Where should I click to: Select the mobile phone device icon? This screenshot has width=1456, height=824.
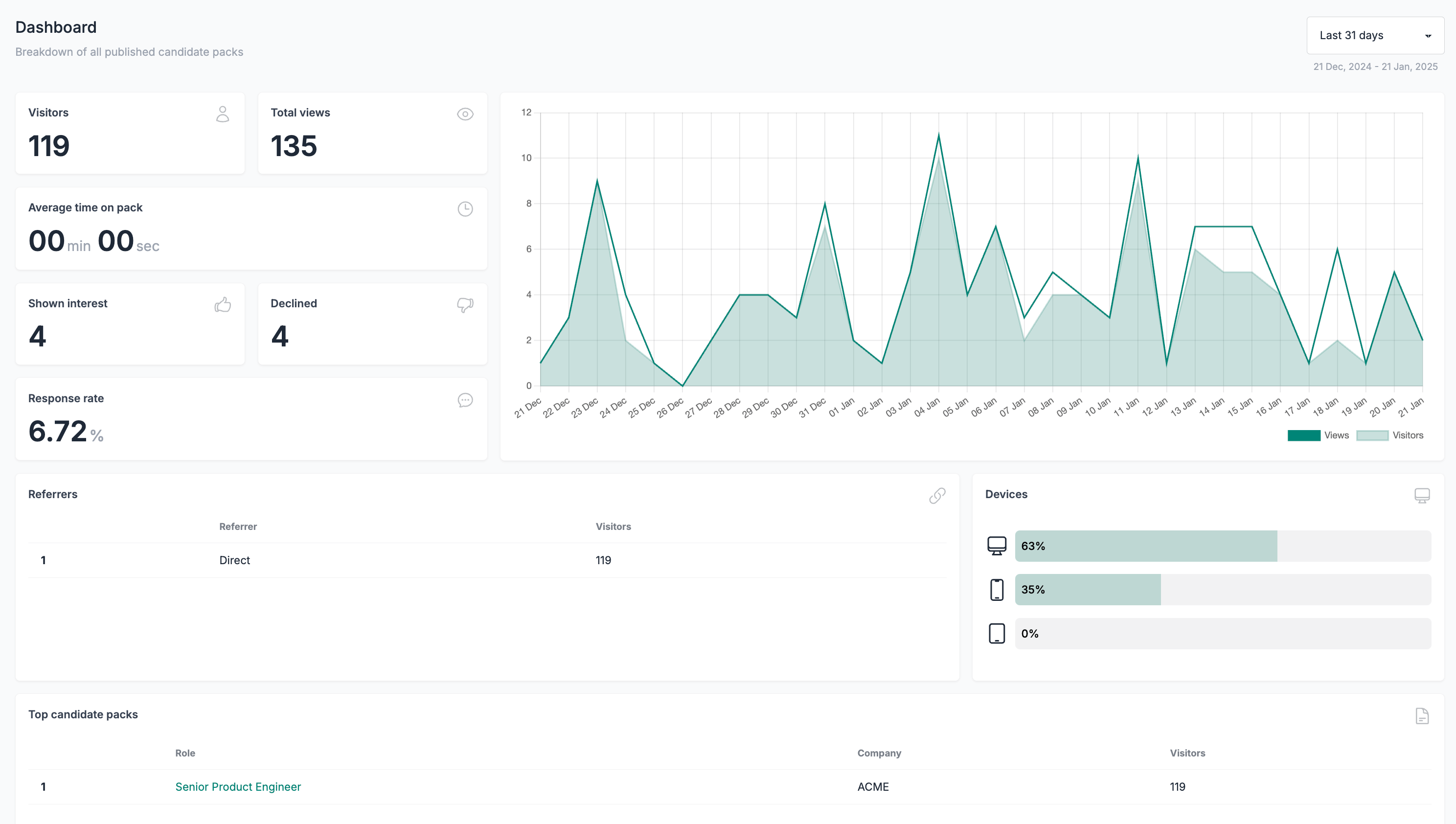point(997,589)
